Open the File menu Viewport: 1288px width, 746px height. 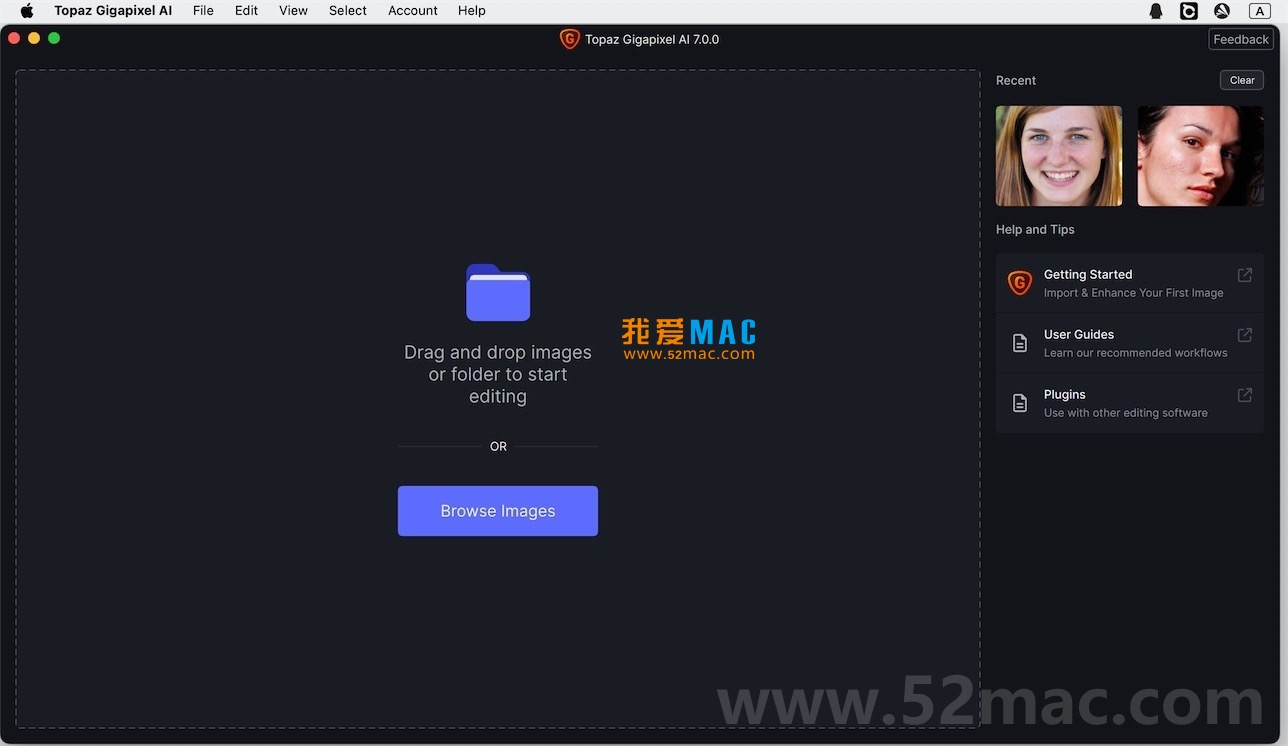pos(203,11)
